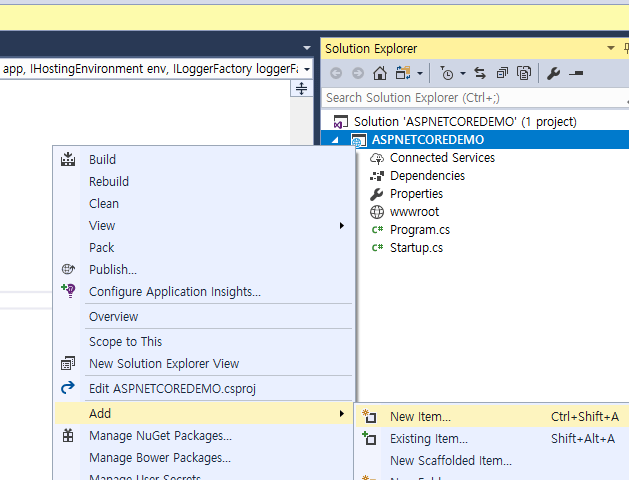The image size is (629, 480).
Task: Click the Collapse All icon in Solution Explorer
Action: pyautogui.click(x=501, y=73)
